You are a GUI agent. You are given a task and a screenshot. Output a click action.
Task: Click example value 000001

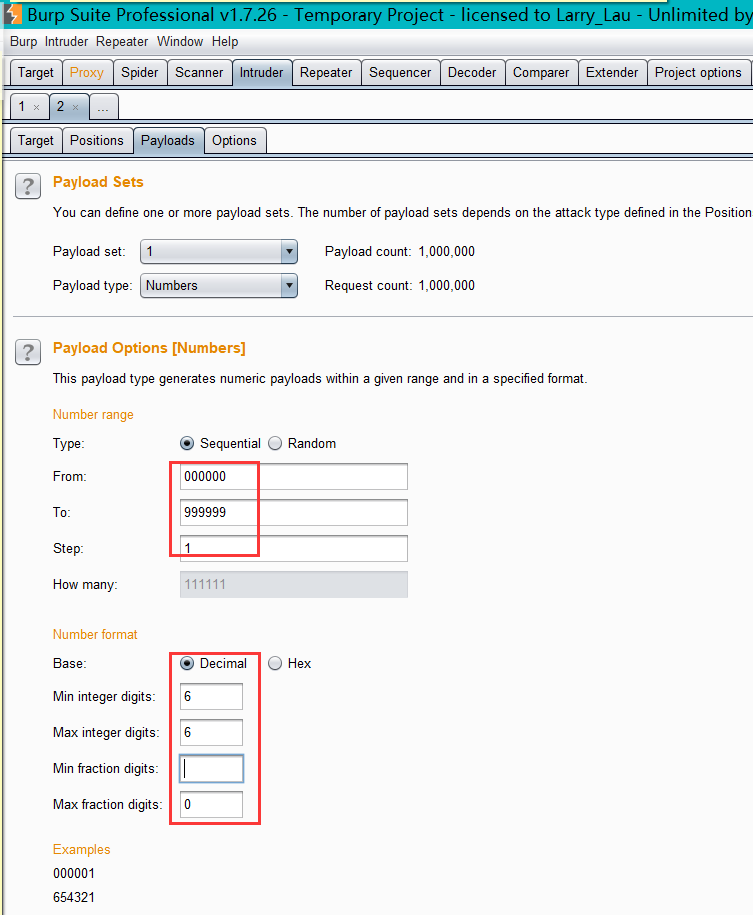click(74, 874)
